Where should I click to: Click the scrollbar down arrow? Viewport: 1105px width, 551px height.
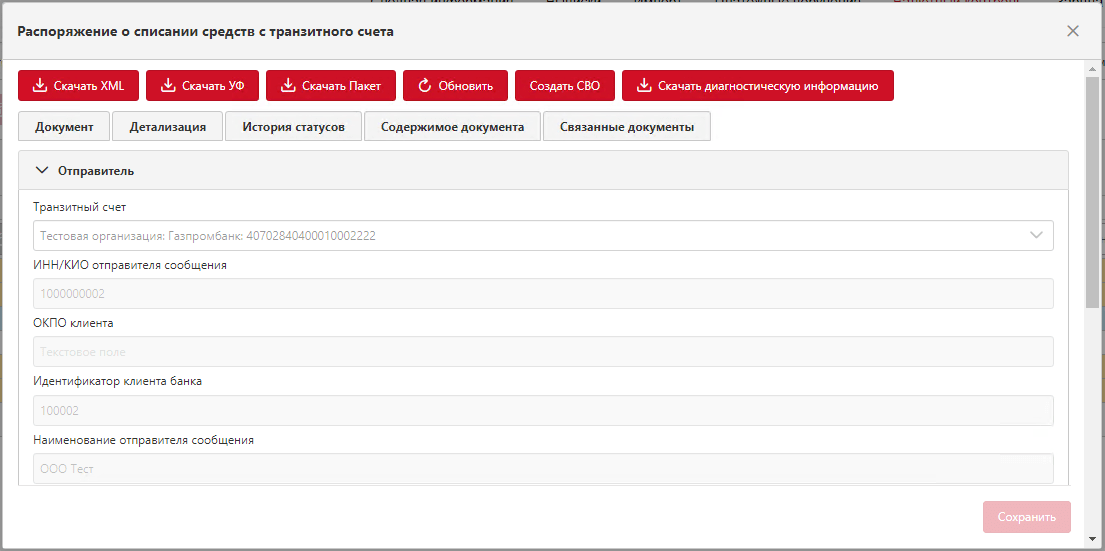coord(1092,540)
